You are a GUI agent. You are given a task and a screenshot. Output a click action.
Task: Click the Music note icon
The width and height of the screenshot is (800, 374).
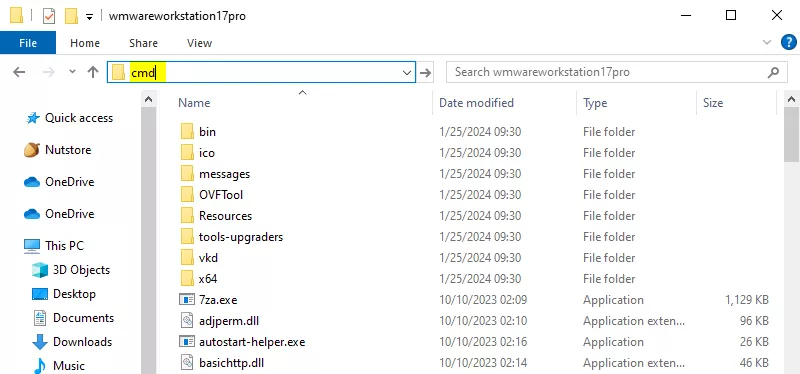pyautogui.click(x=40, y=366)
